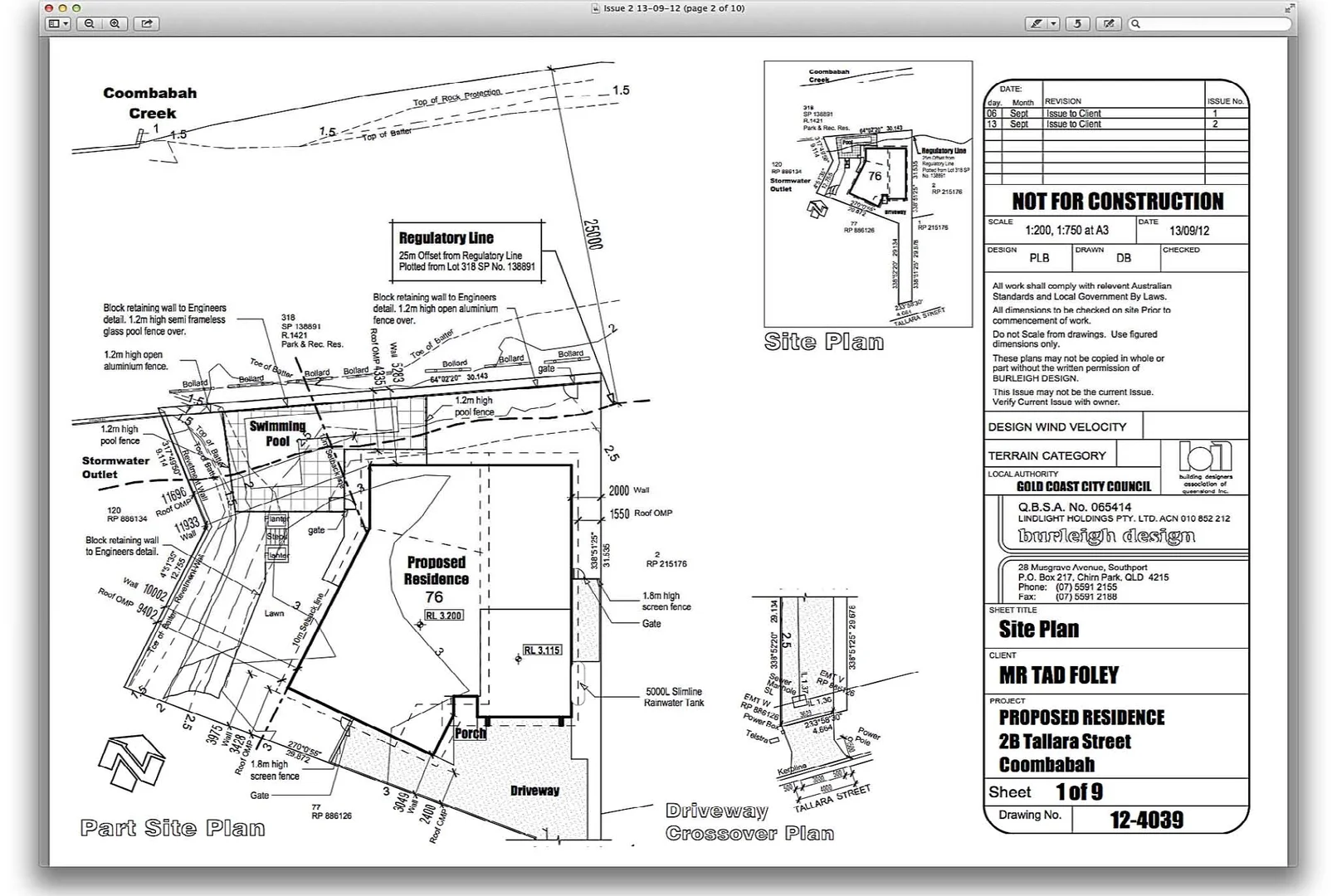Click the "NOT FOR CONSTRUCTION" heading
Image resolution: width=1337 pixels, height=896 pixels.
1117,202
